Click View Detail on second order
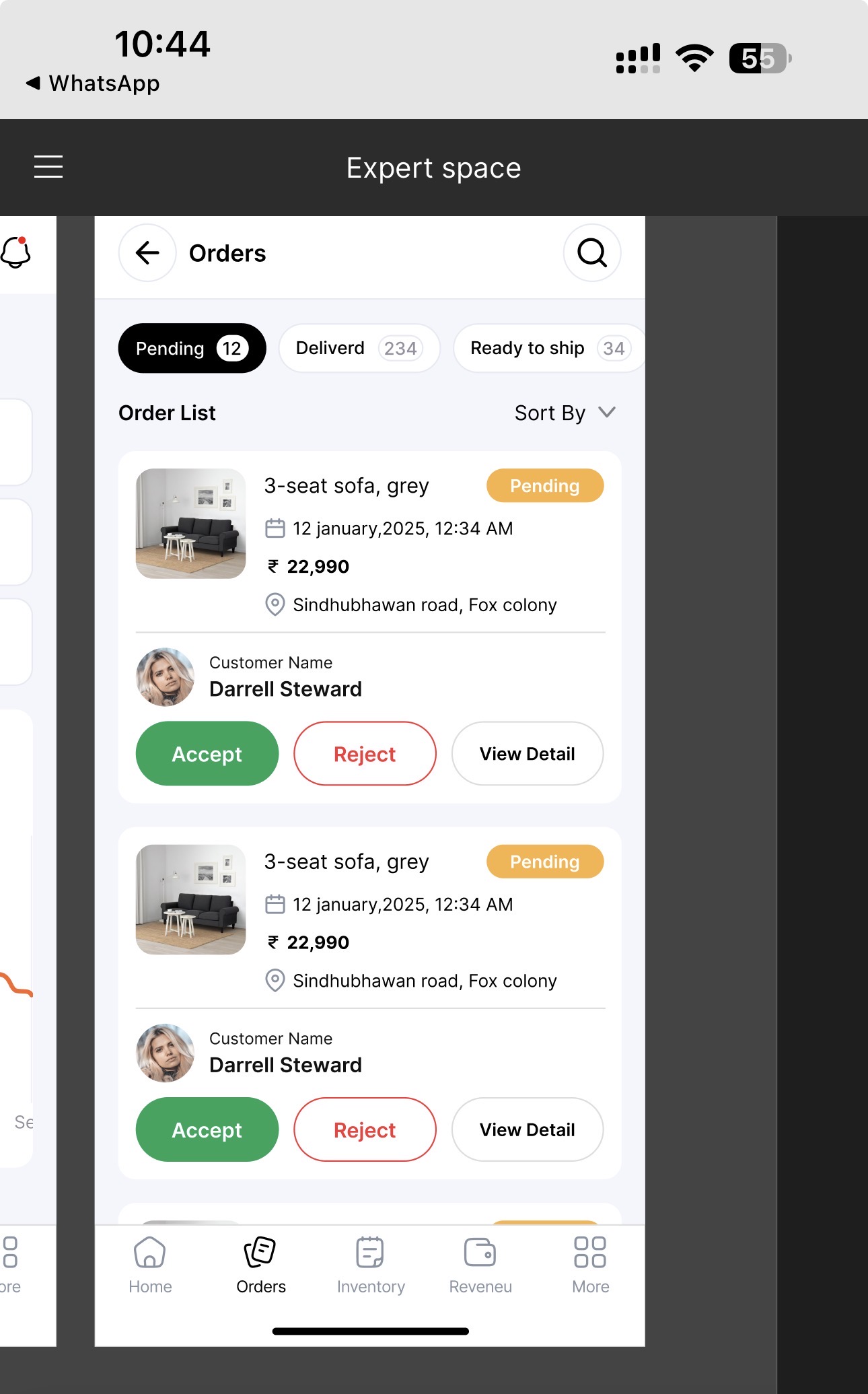868x1394 pixels. pos(527,1129)
